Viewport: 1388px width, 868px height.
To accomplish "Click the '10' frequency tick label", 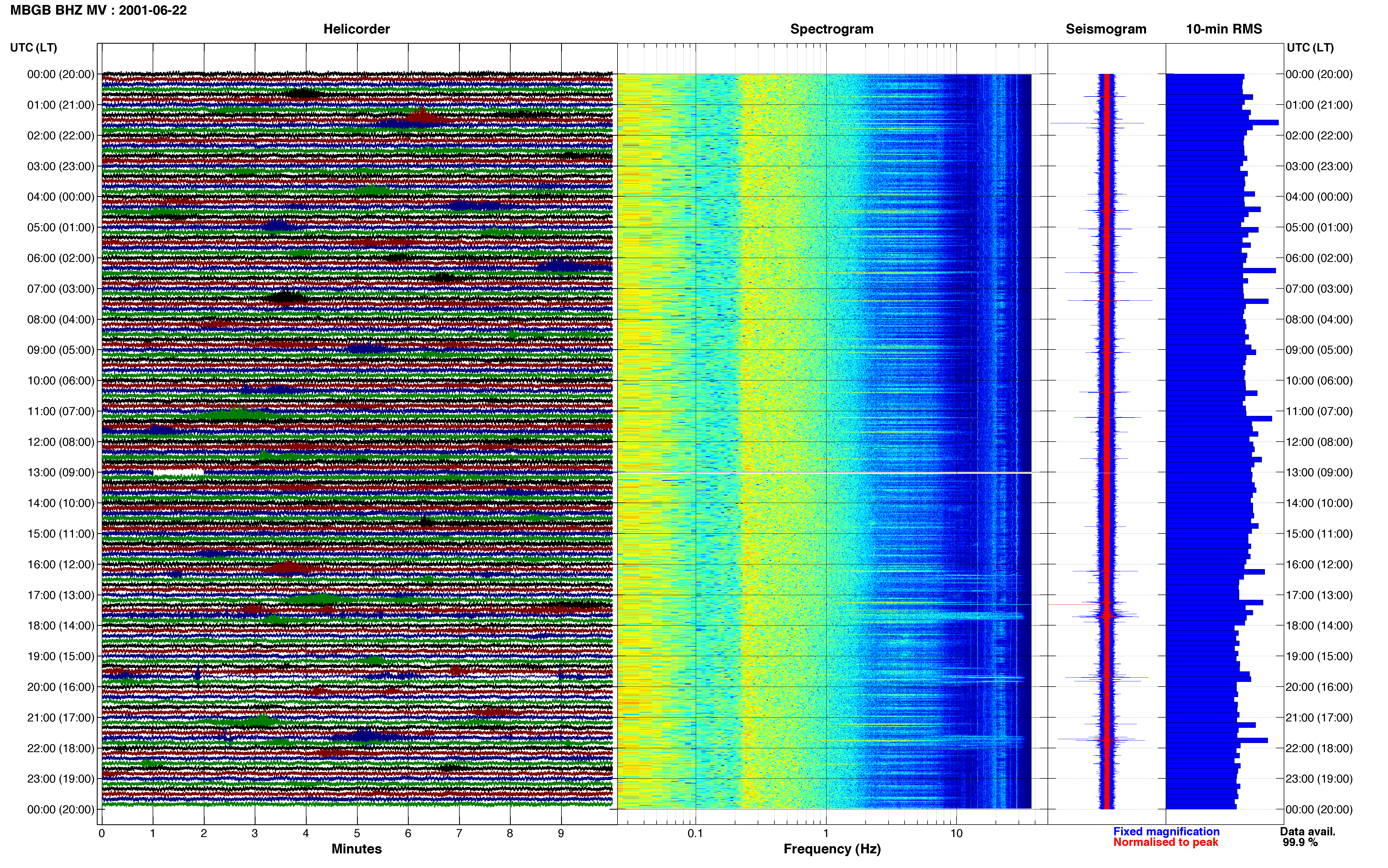I will (956, 833).
